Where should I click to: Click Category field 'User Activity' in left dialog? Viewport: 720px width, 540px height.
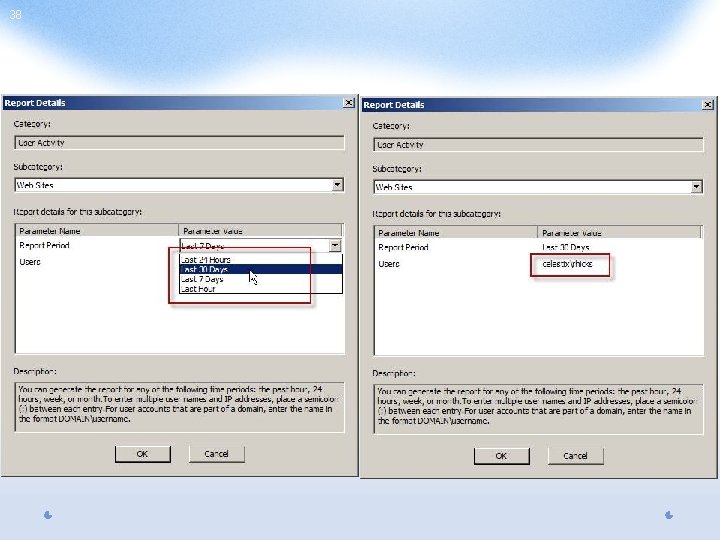[179, 143]
